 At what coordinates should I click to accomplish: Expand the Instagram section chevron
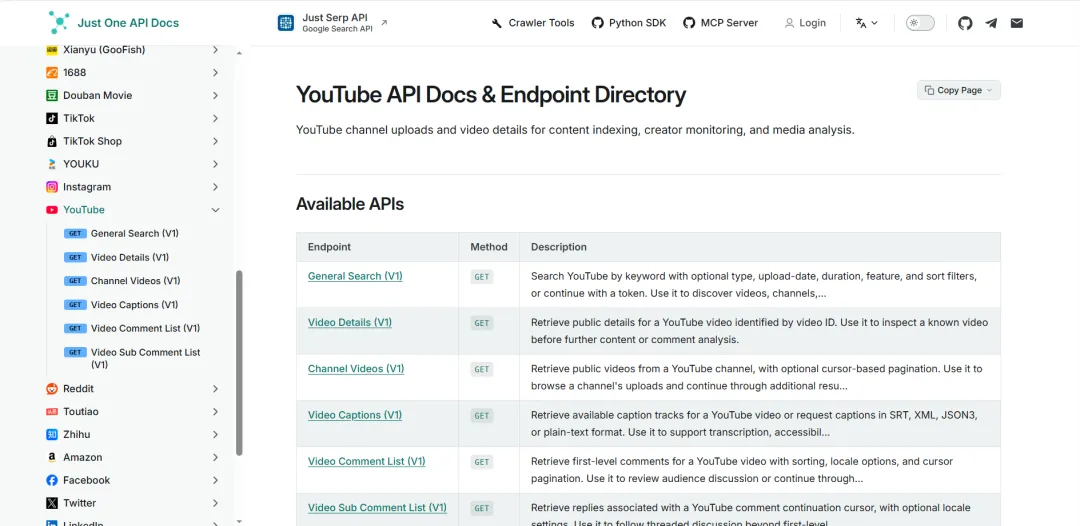216,187
